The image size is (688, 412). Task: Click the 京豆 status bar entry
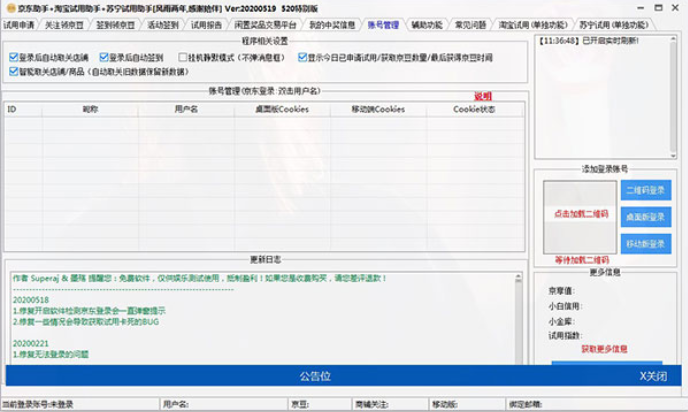(300, 405)
